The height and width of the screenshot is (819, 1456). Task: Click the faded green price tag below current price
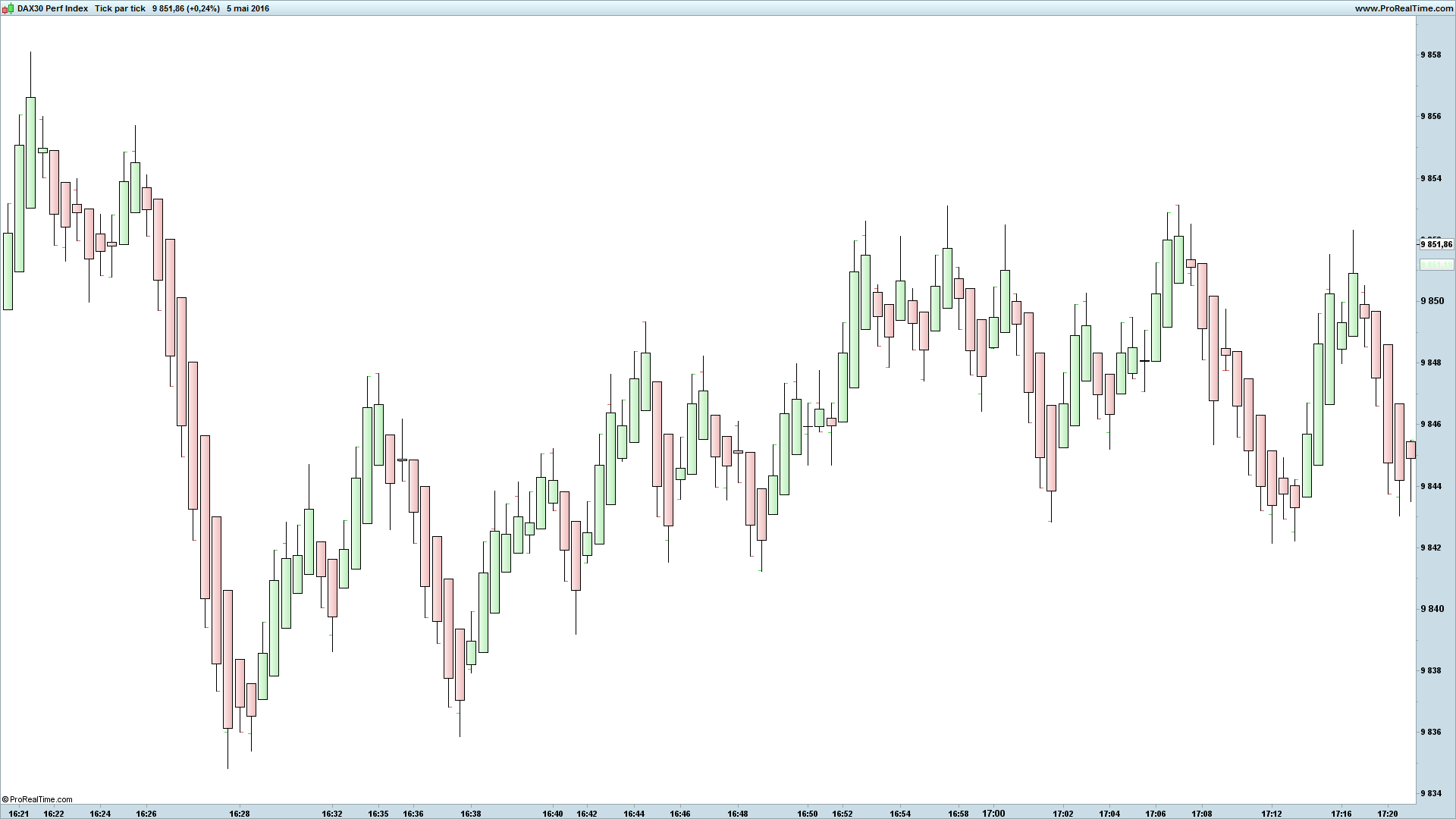1436,265
